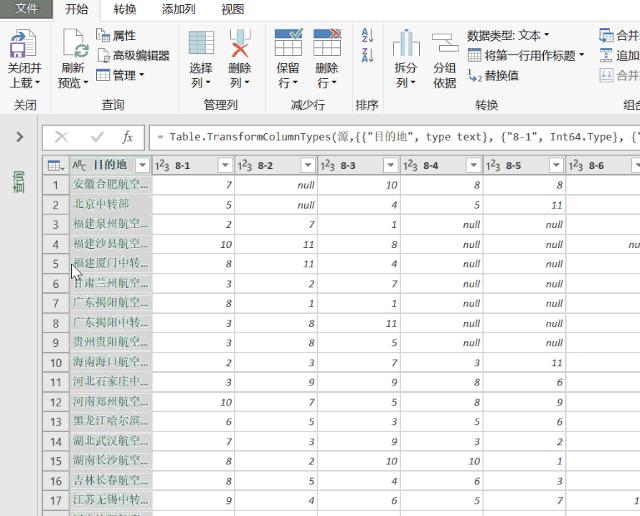
Task: Select value 11 in row 8 column 8-3
Action: point(359,323)
